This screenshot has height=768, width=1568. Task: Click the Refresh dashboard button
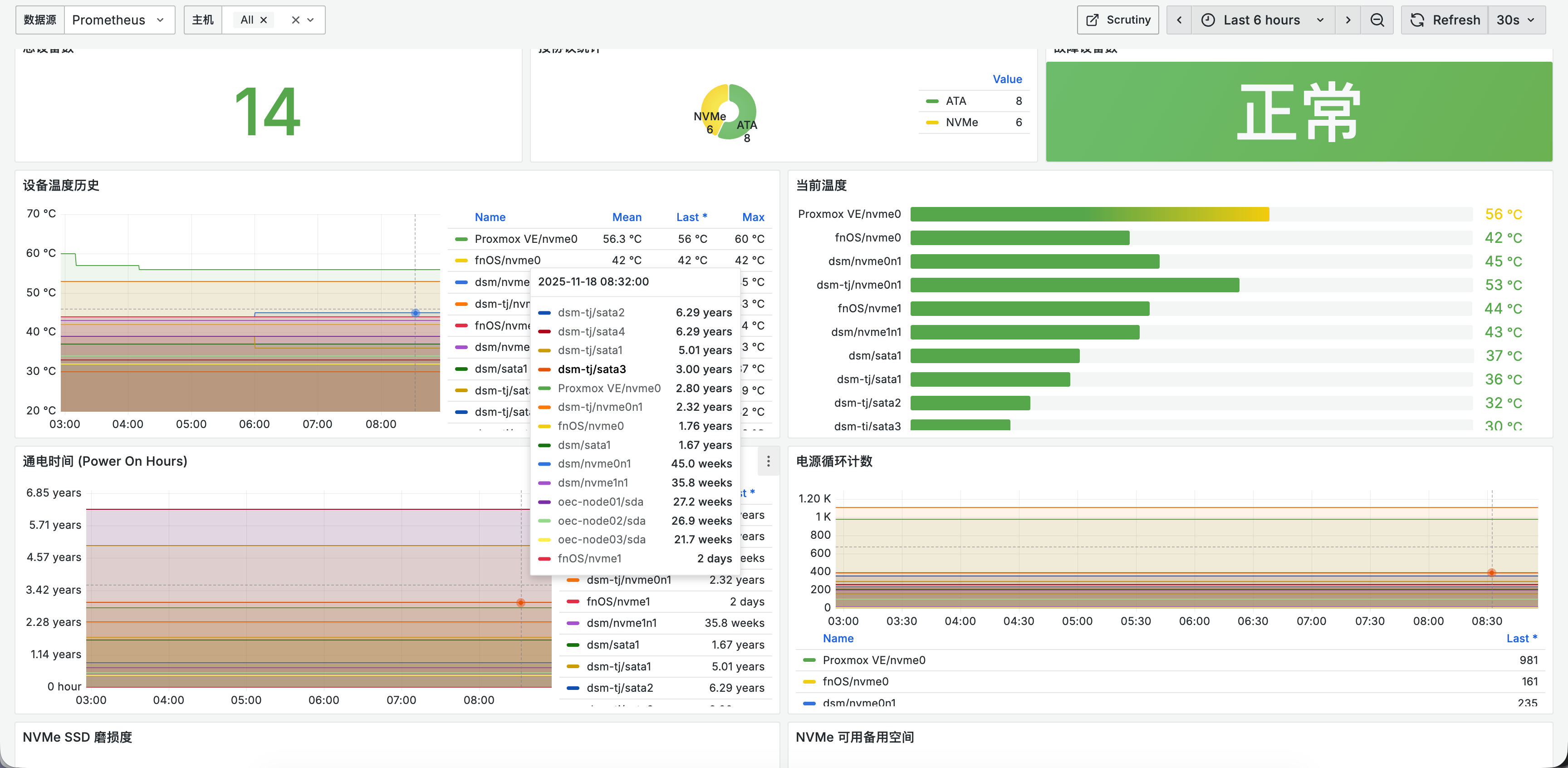coord(1445,20)
